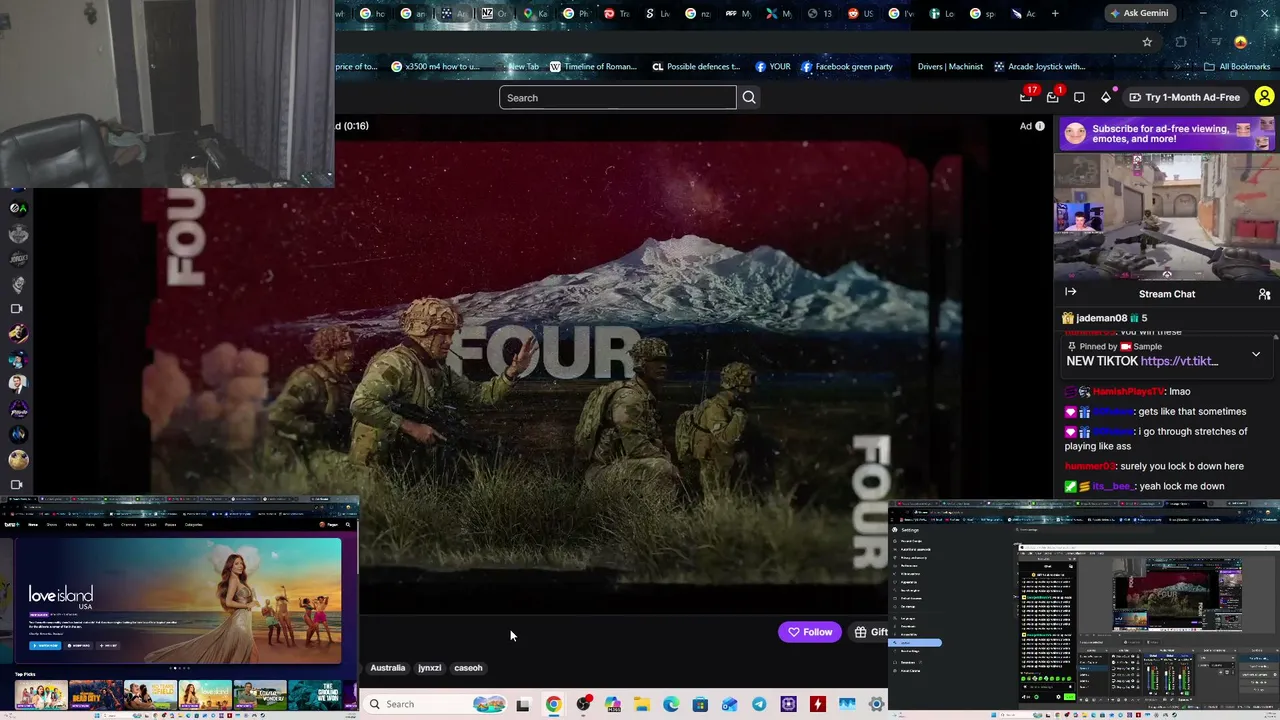Open Telegram from the taskbar
The height and width of the screenshot is (720, 1280).
759,704
